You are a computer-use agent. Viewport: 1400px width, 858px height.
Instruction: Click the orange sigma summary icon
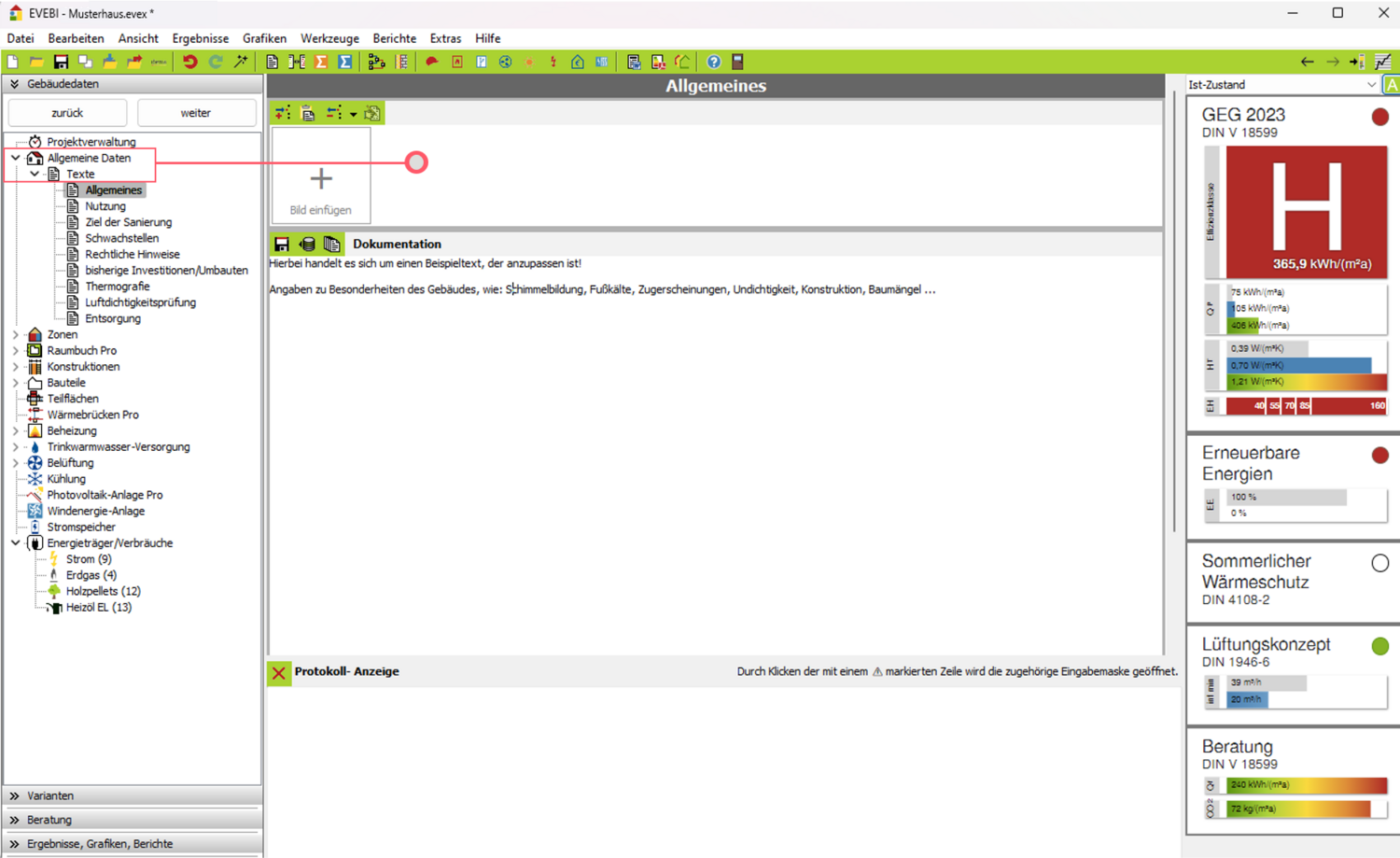tap(321, 62)
